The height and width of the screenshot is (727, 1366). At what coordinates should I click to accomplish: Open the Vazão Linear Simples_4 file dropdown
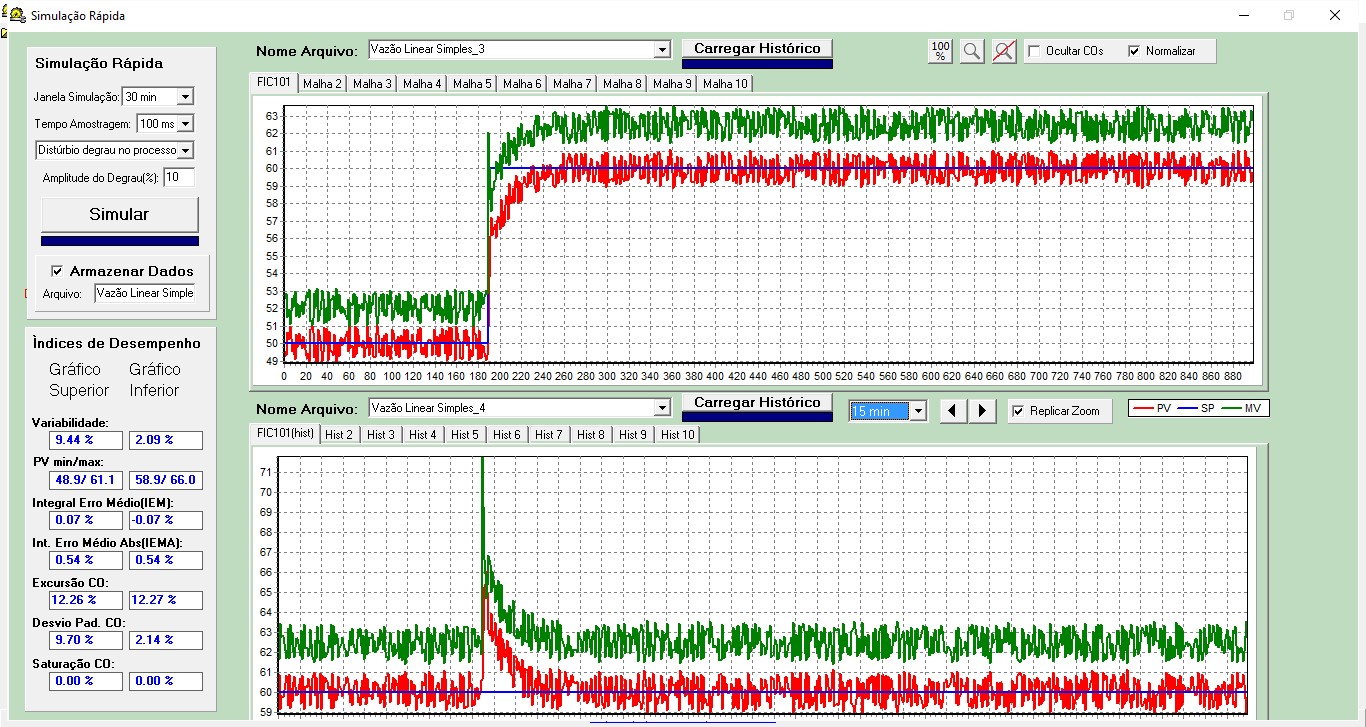point(662,408)
